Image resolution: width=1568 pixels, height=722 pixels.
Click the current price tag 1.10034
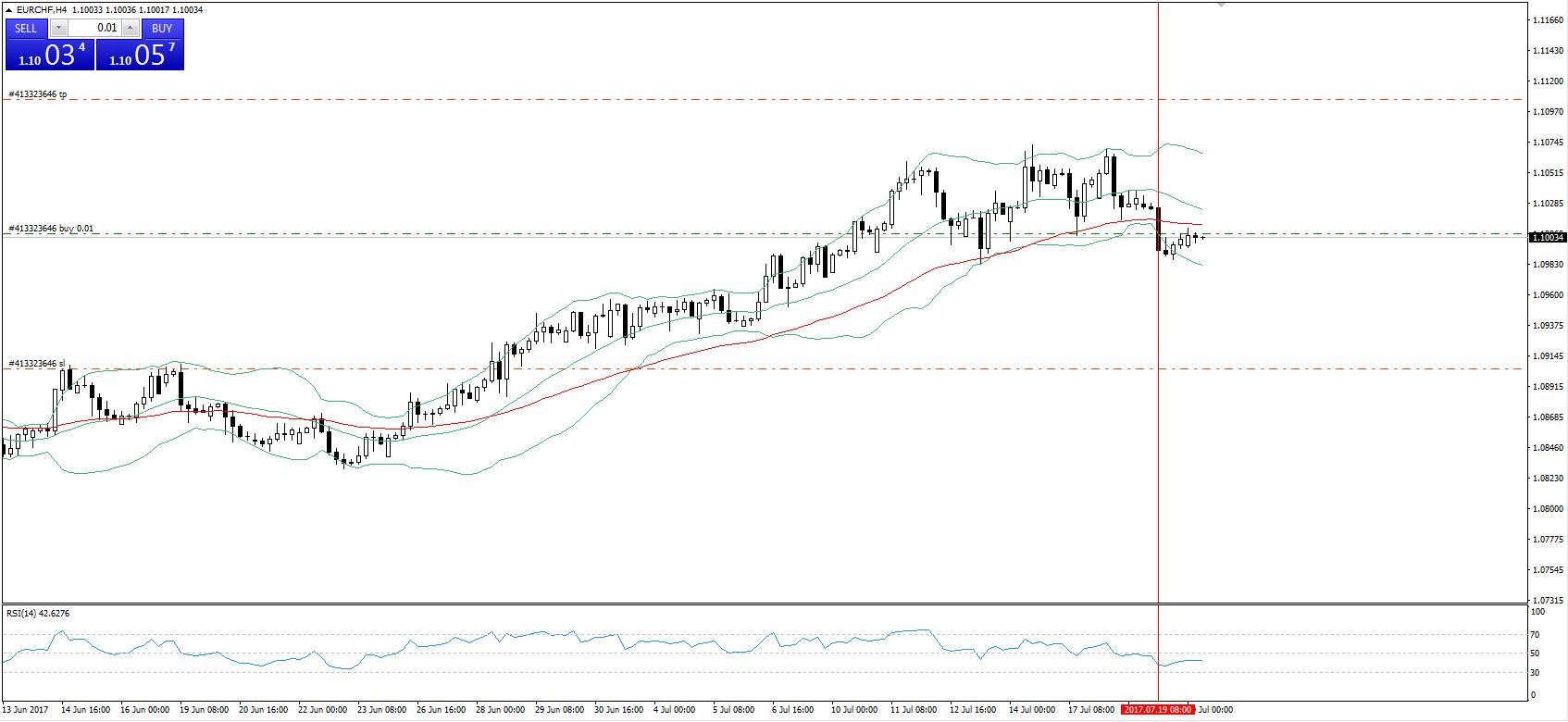click(x=1548, y=237)
